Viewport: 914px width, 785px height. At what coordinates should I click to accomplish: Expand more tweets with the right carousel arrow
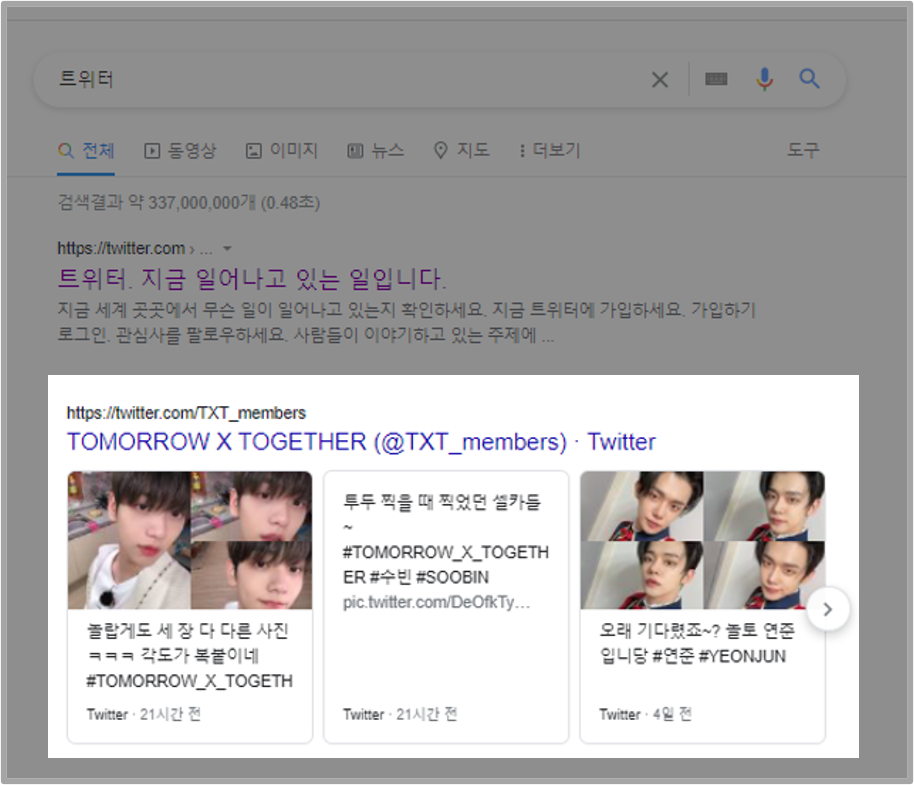point(828,608)
